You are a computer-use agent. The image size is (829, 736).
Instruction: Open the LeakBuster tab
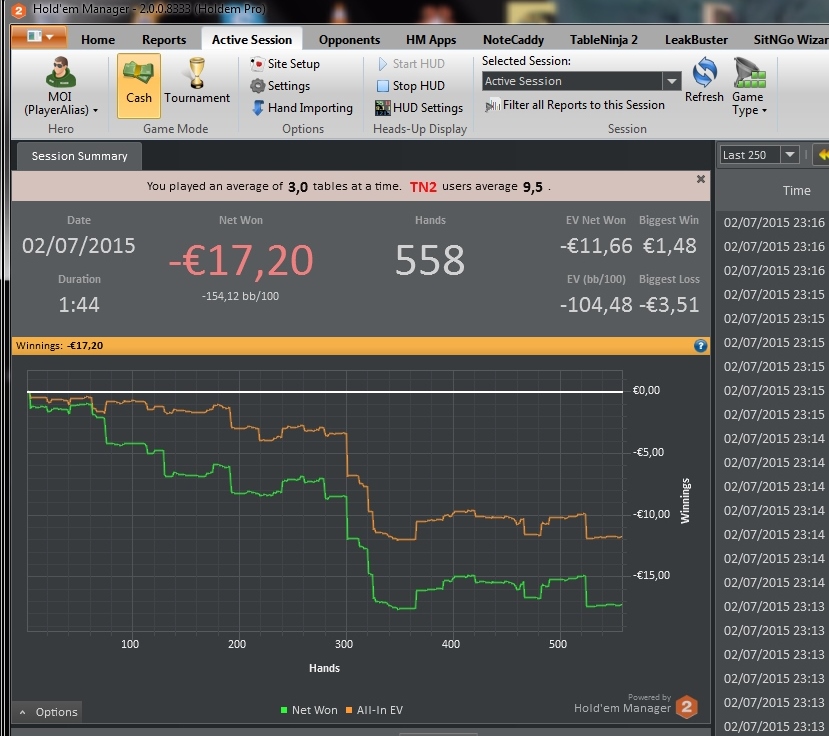tap(696, 40)
